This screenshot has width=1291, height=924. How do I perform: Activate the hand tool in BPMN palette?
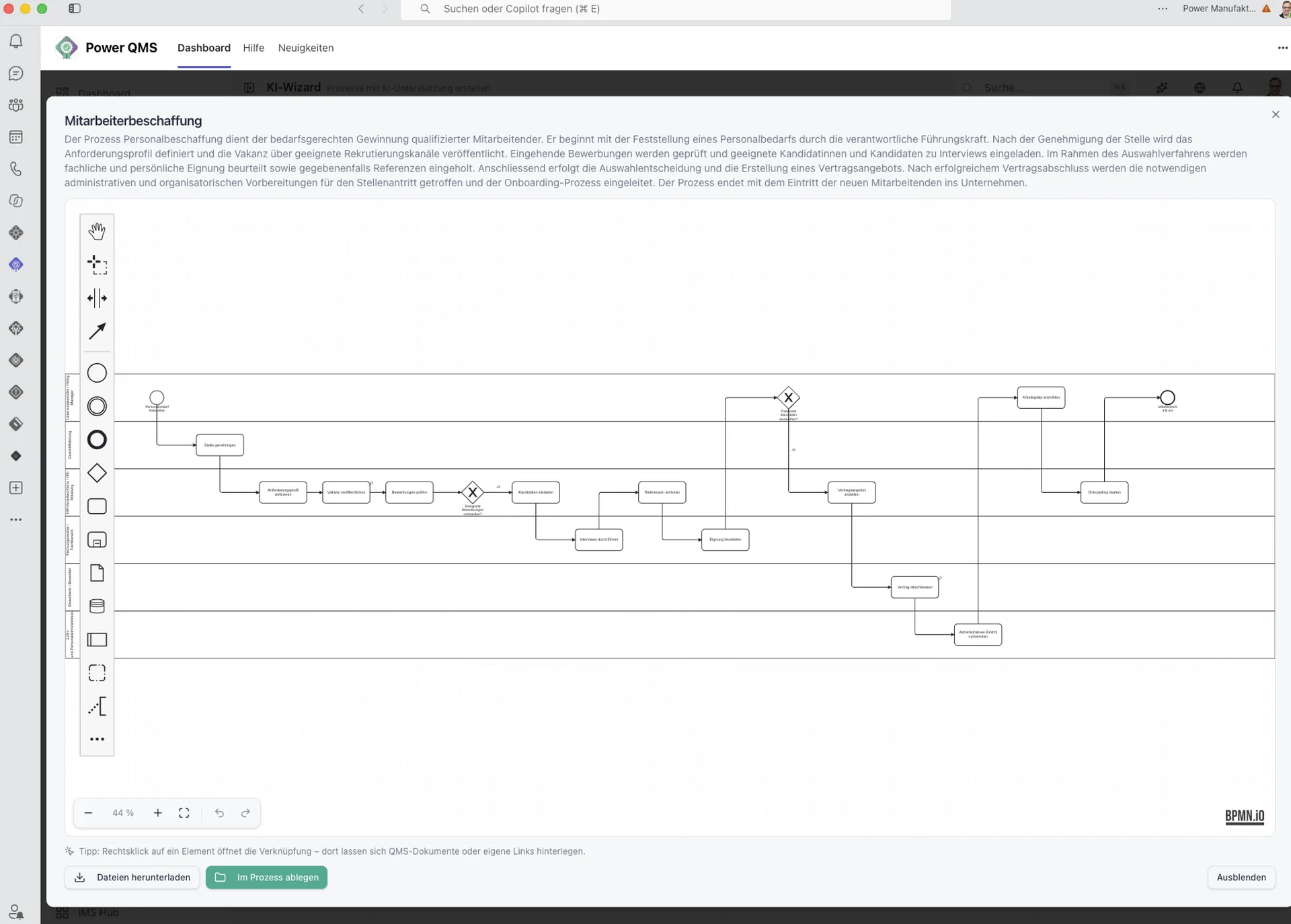97,231
